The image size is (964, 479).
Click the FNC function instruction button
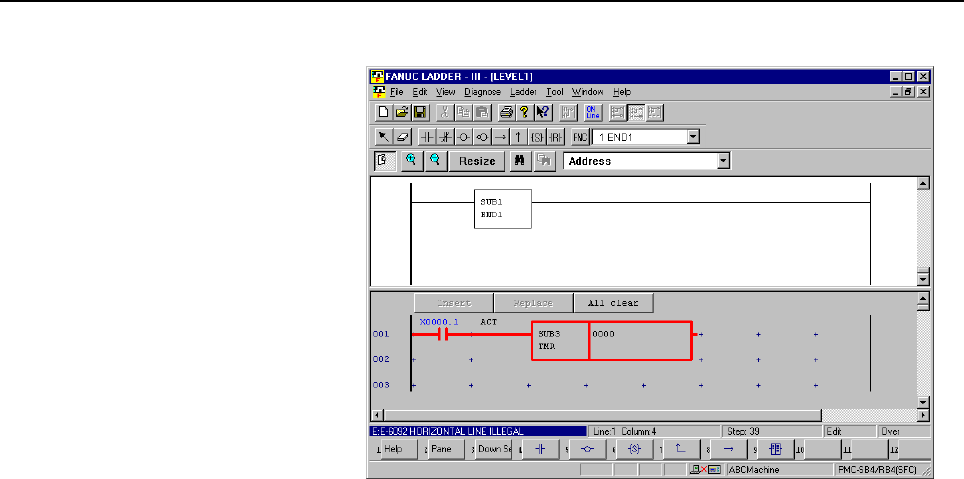[580, 137]
